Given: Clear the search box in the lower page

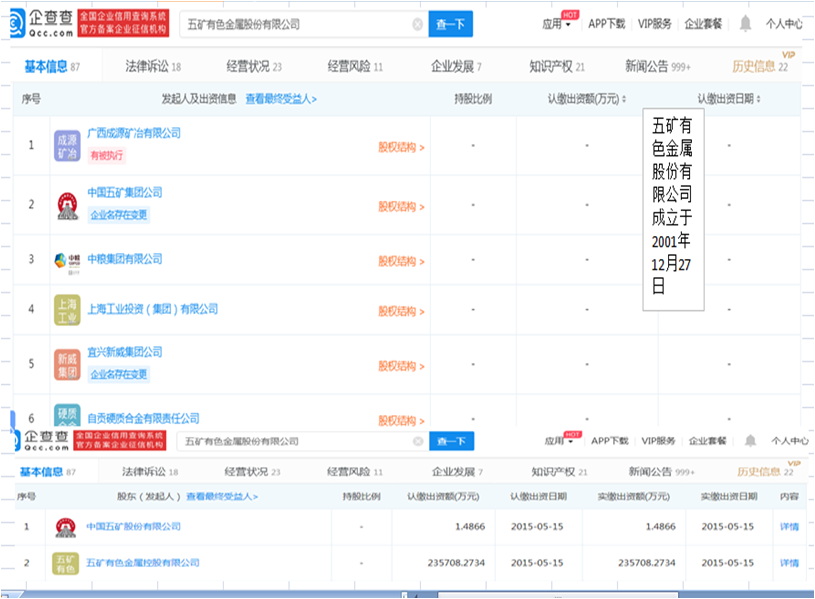Looking at the screenshot, I should tap(418, 441).
